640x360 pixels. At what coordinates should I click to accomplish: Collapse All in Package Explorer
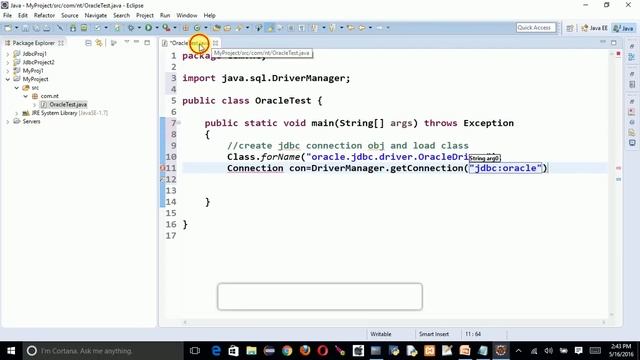pyautogui.click(x=88, y=43)
